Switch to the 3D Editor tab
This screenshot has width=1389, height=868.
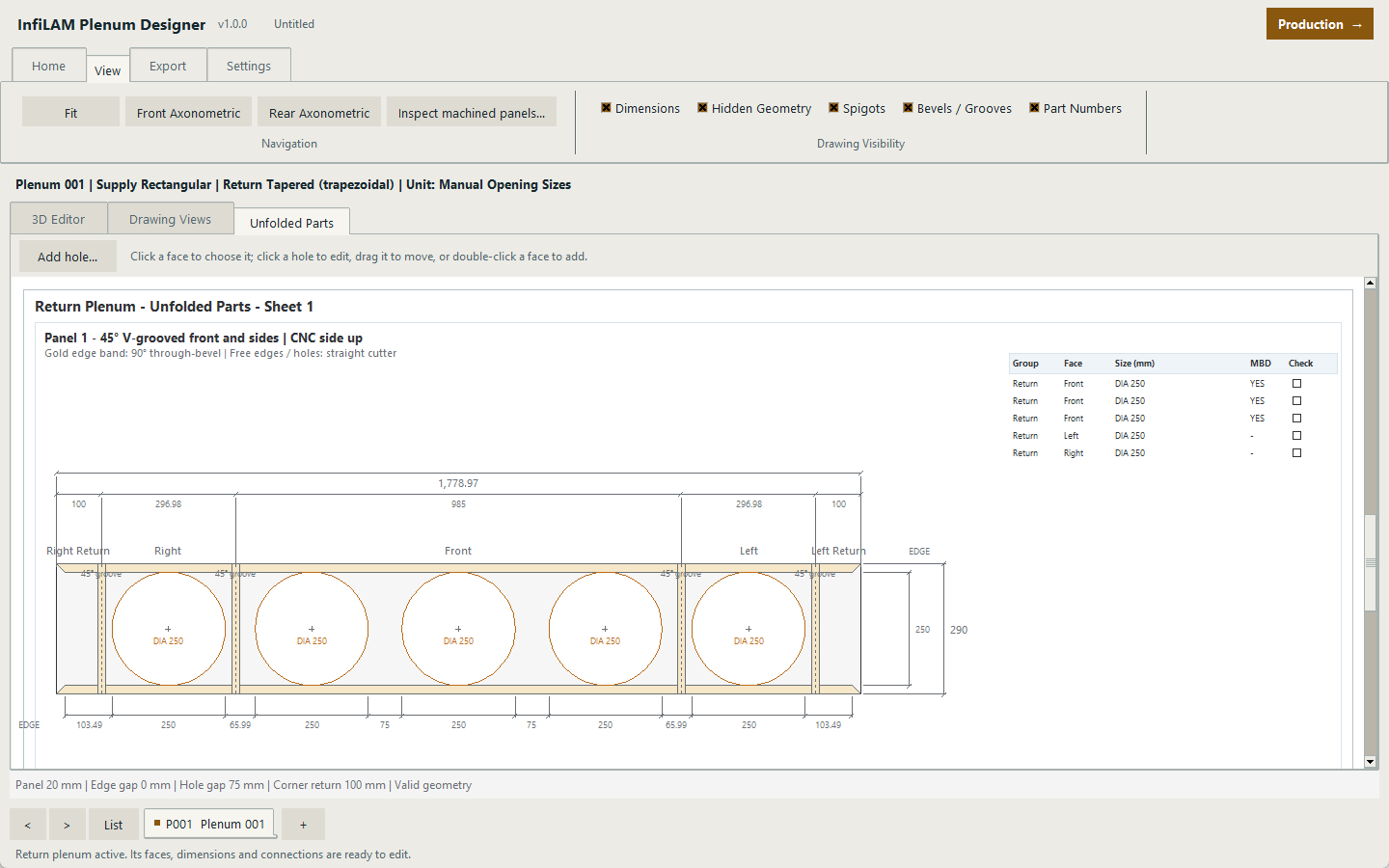coord(59,219)
